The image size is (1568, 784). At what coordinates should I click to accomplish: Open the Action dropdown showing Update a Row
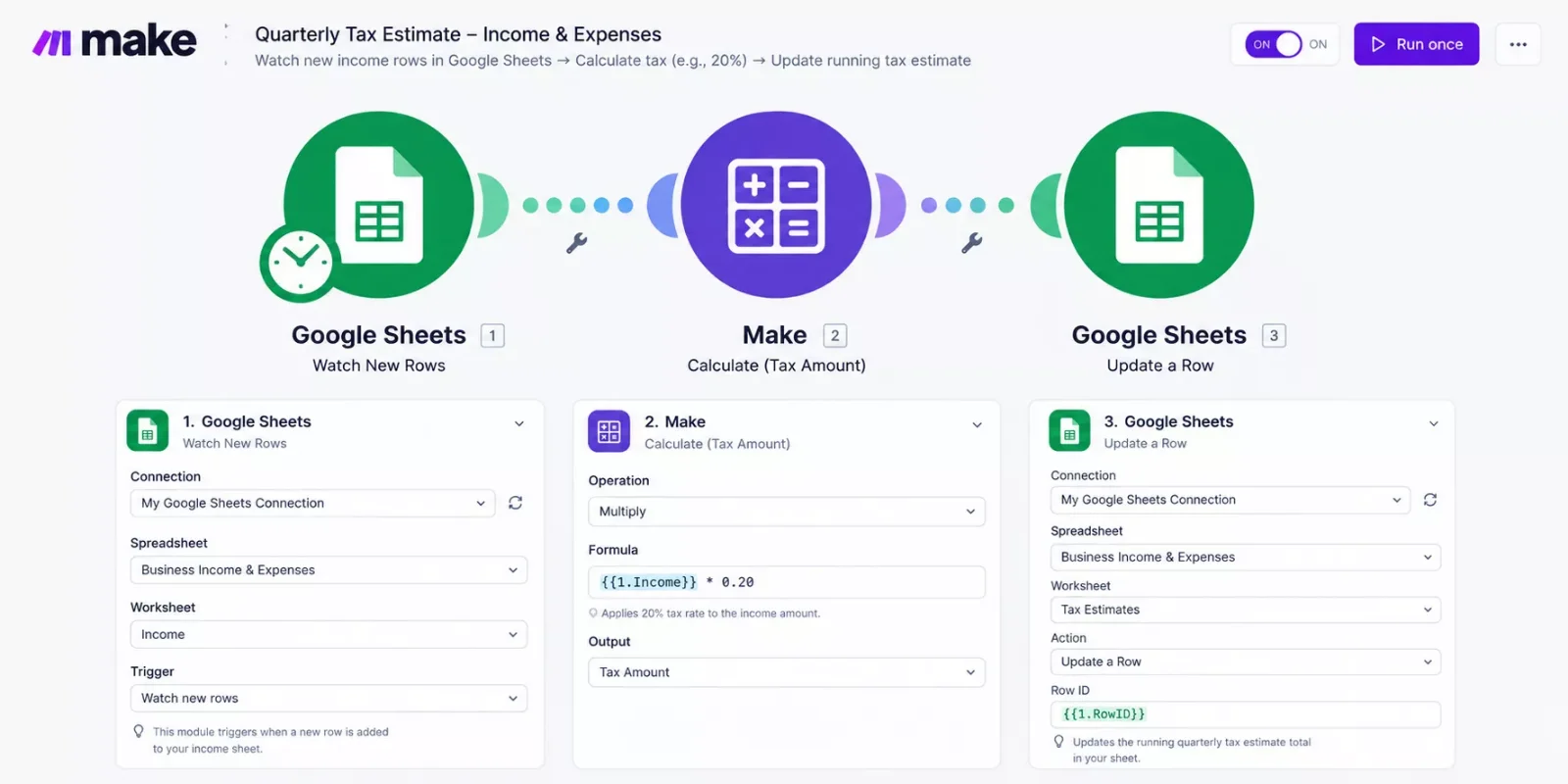pyautogui.click(x=1246, y=661)
